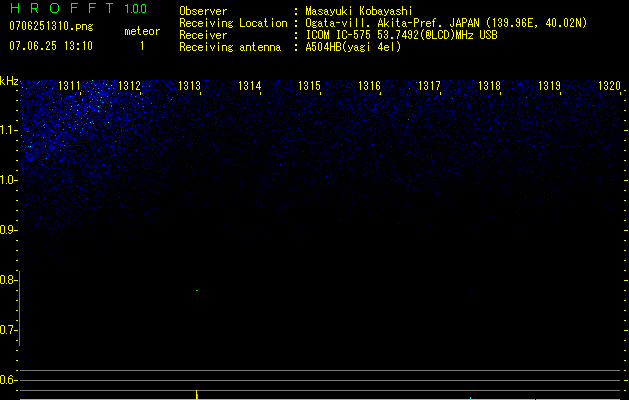Click the Observer field label
Viewport: 629px width, 400px height.
[203, 11]
